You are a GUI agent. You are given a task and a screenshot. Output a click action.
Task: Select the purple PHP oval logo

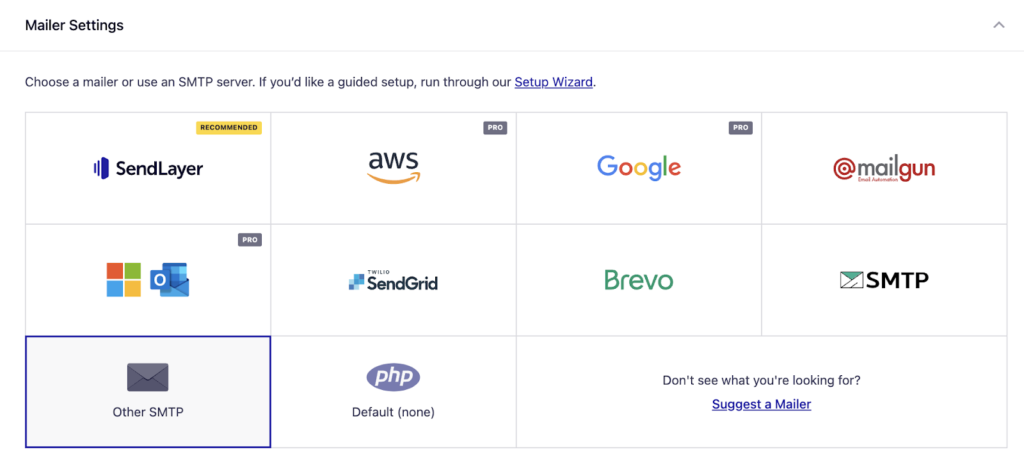(393, 377)
